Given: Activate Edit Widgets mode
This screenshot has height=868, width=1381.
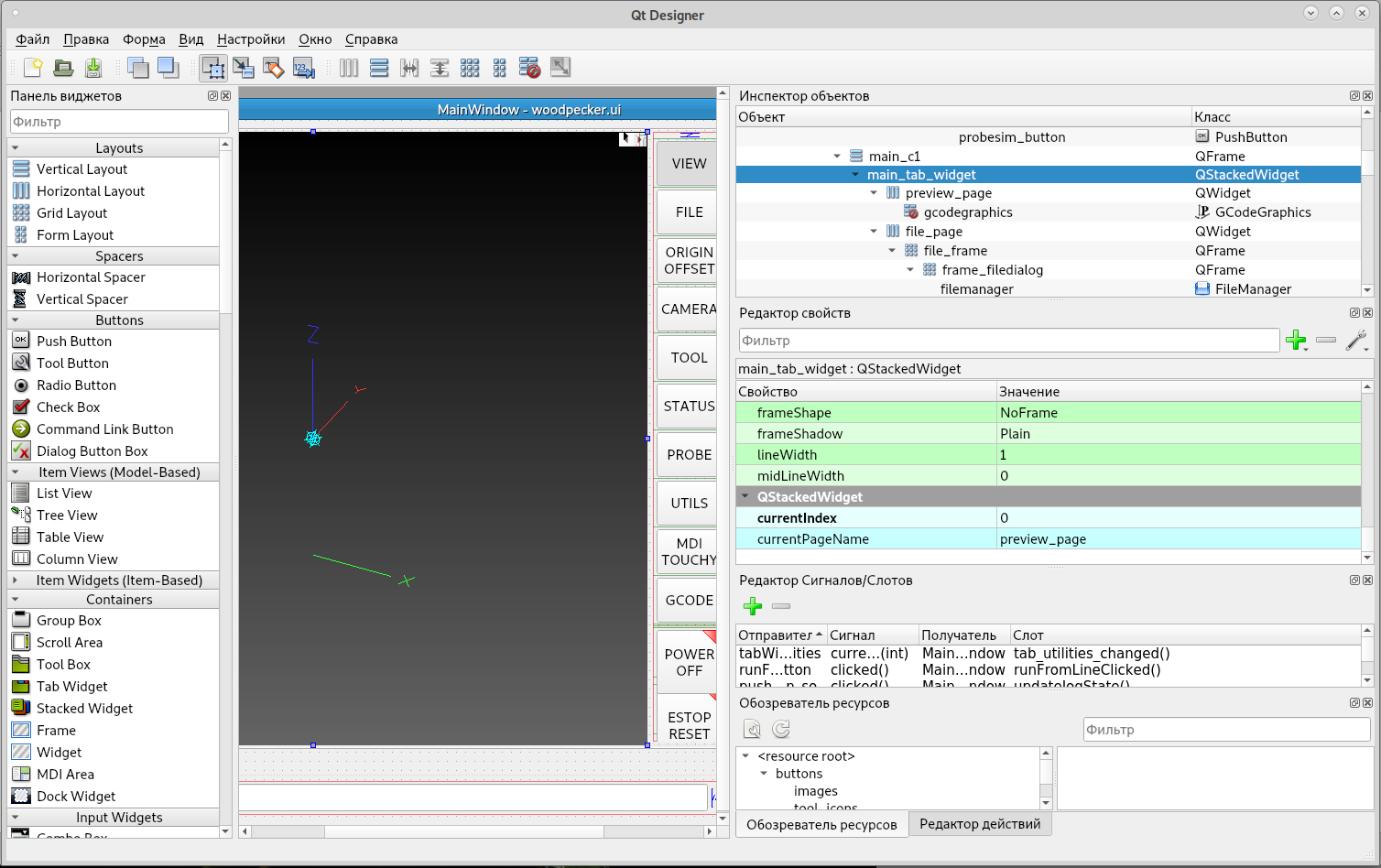Looking at the screenshot, I should (x=213, y=67).
